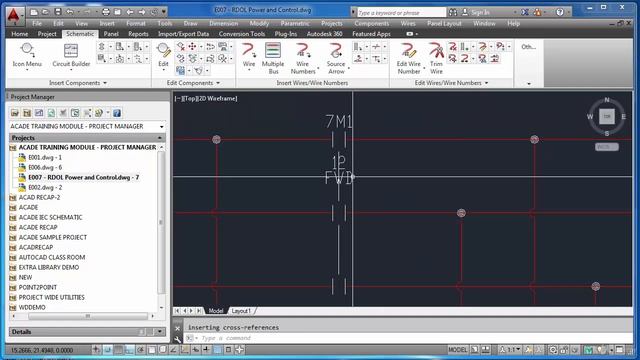Viewport: 640px width, 360px height.
Task: Open the Components menu
Action: [x=371, y=24]
